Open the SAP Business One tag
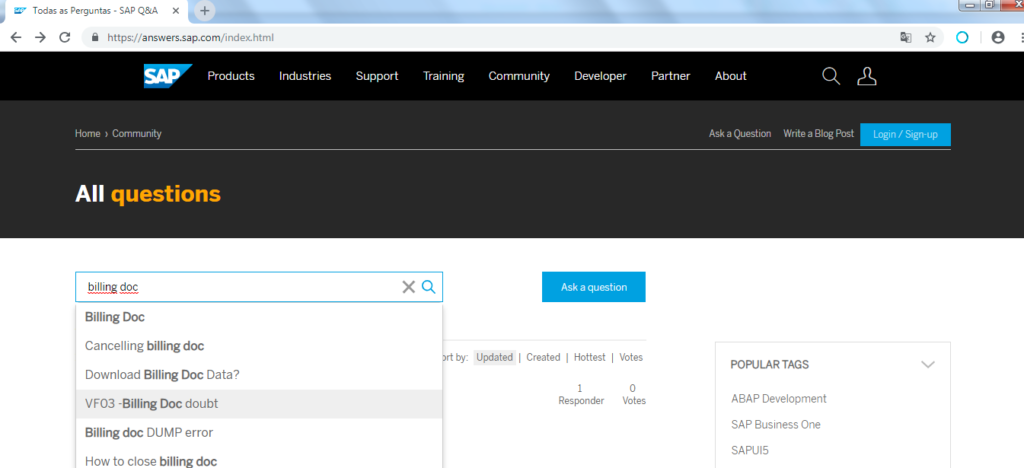This screenshot has height=468, width=1024. 776,424
